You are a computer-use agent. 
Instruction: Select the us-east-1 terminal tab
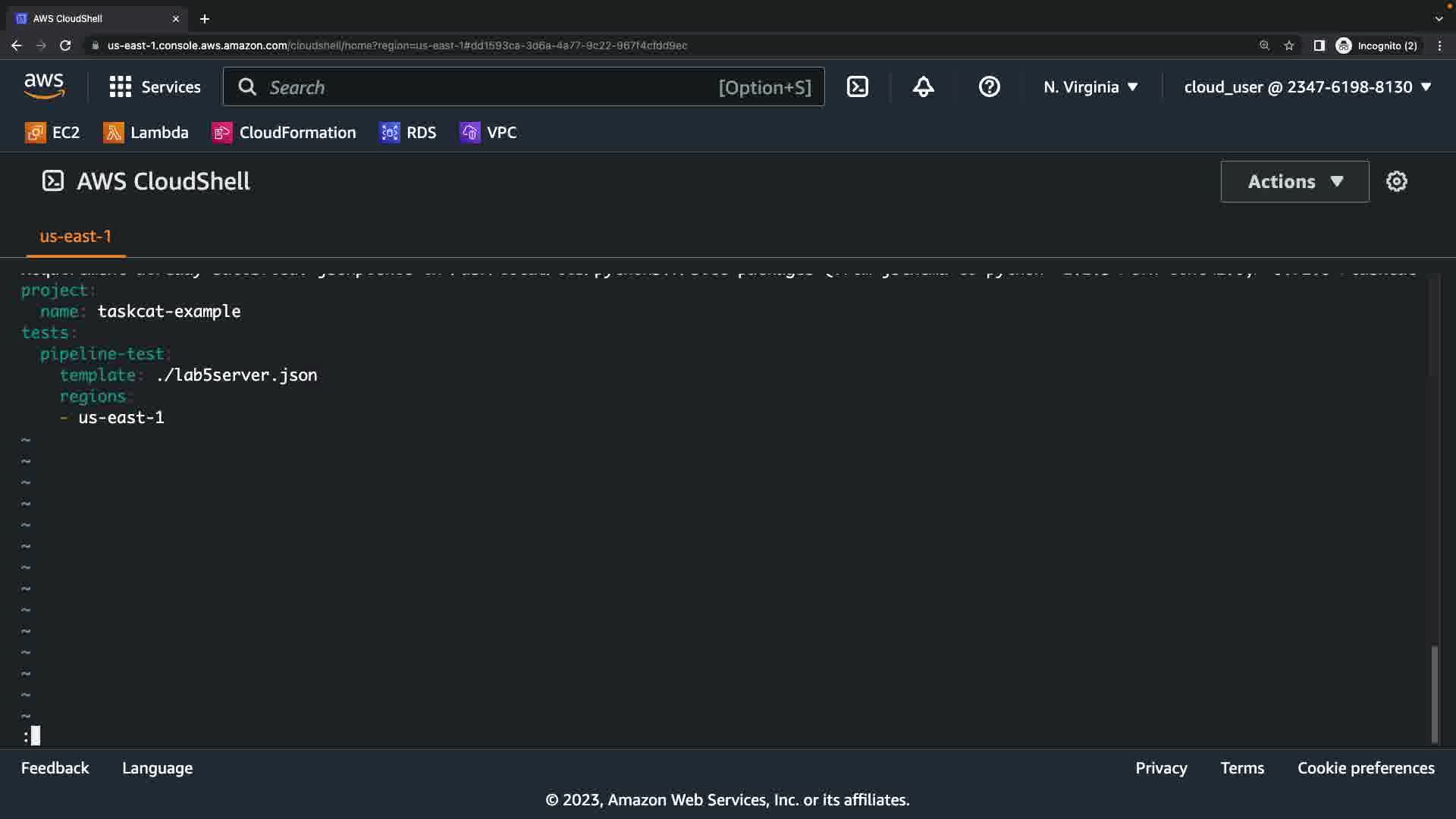coord(75,237)
